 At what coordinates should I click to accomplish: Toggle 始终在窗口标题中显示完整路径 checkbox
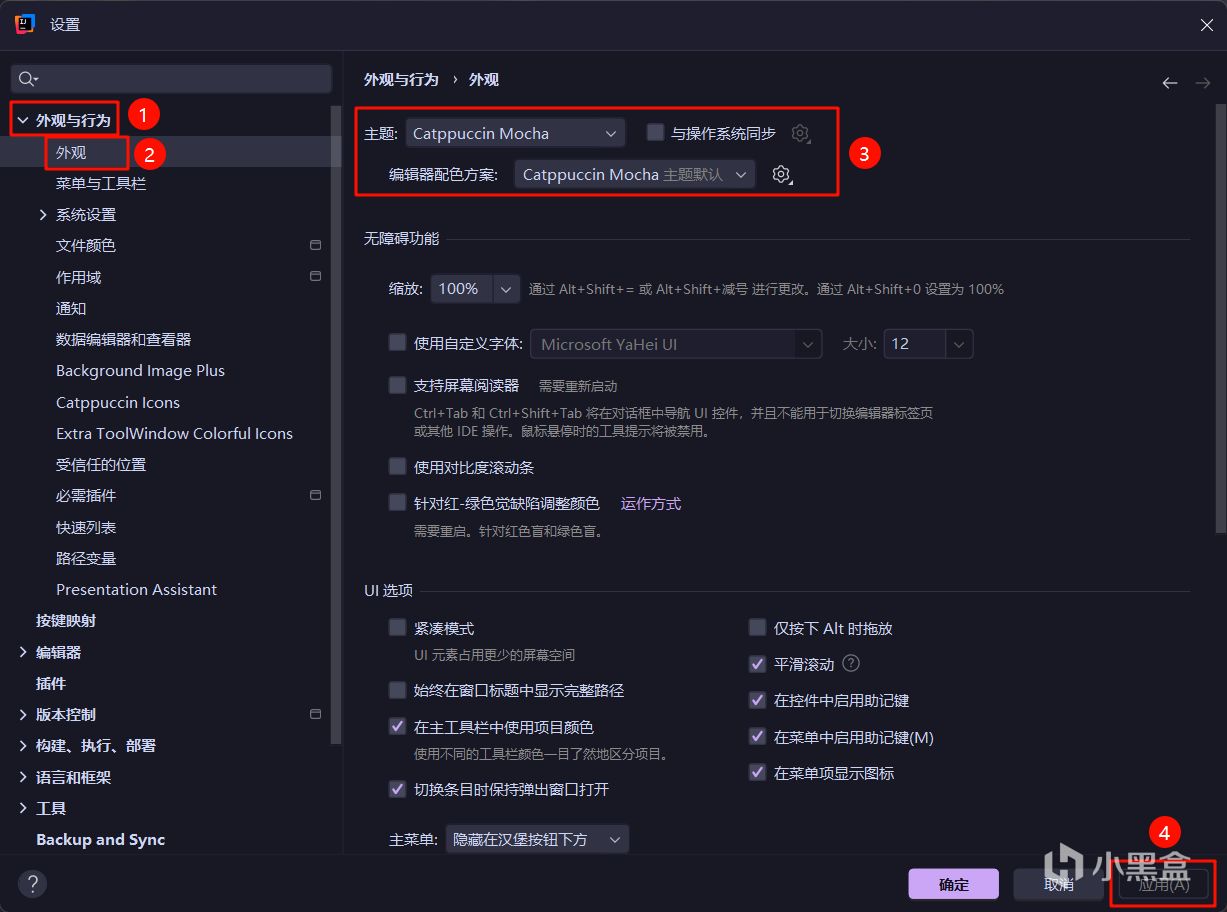coord(397,690)
